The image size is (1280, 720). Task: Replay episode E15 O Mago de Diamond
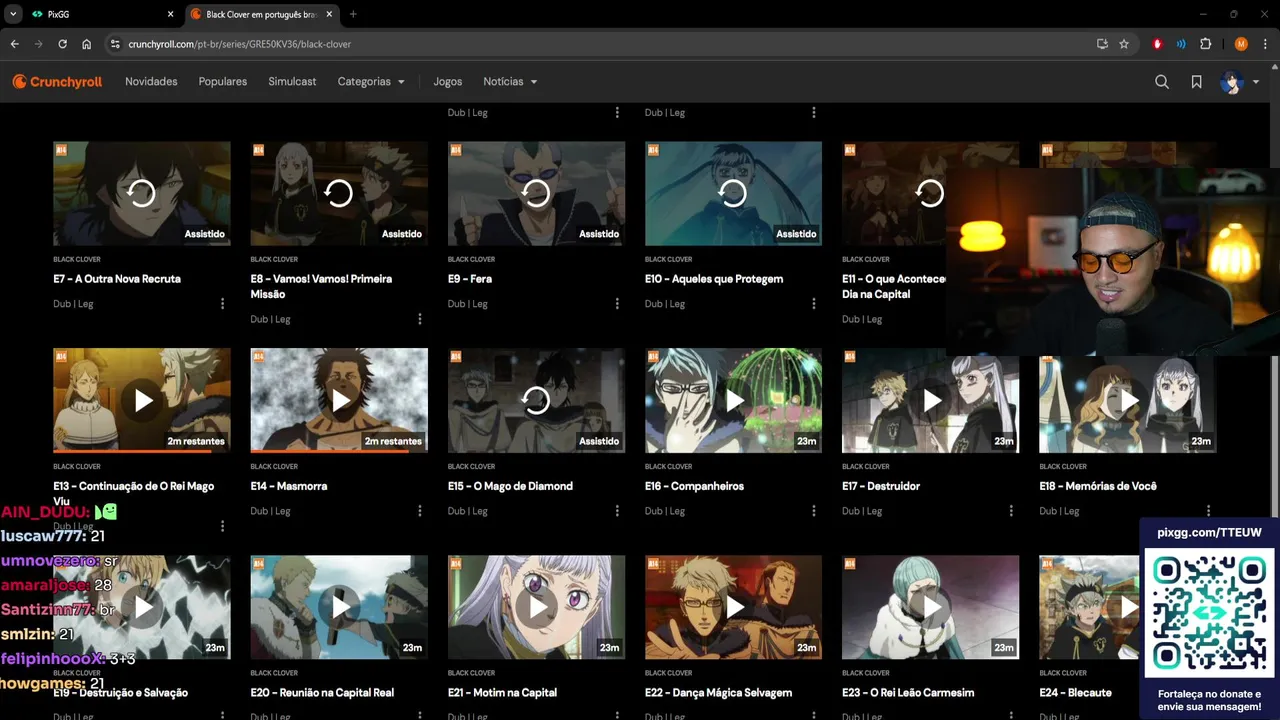click(x=536, y=400)
